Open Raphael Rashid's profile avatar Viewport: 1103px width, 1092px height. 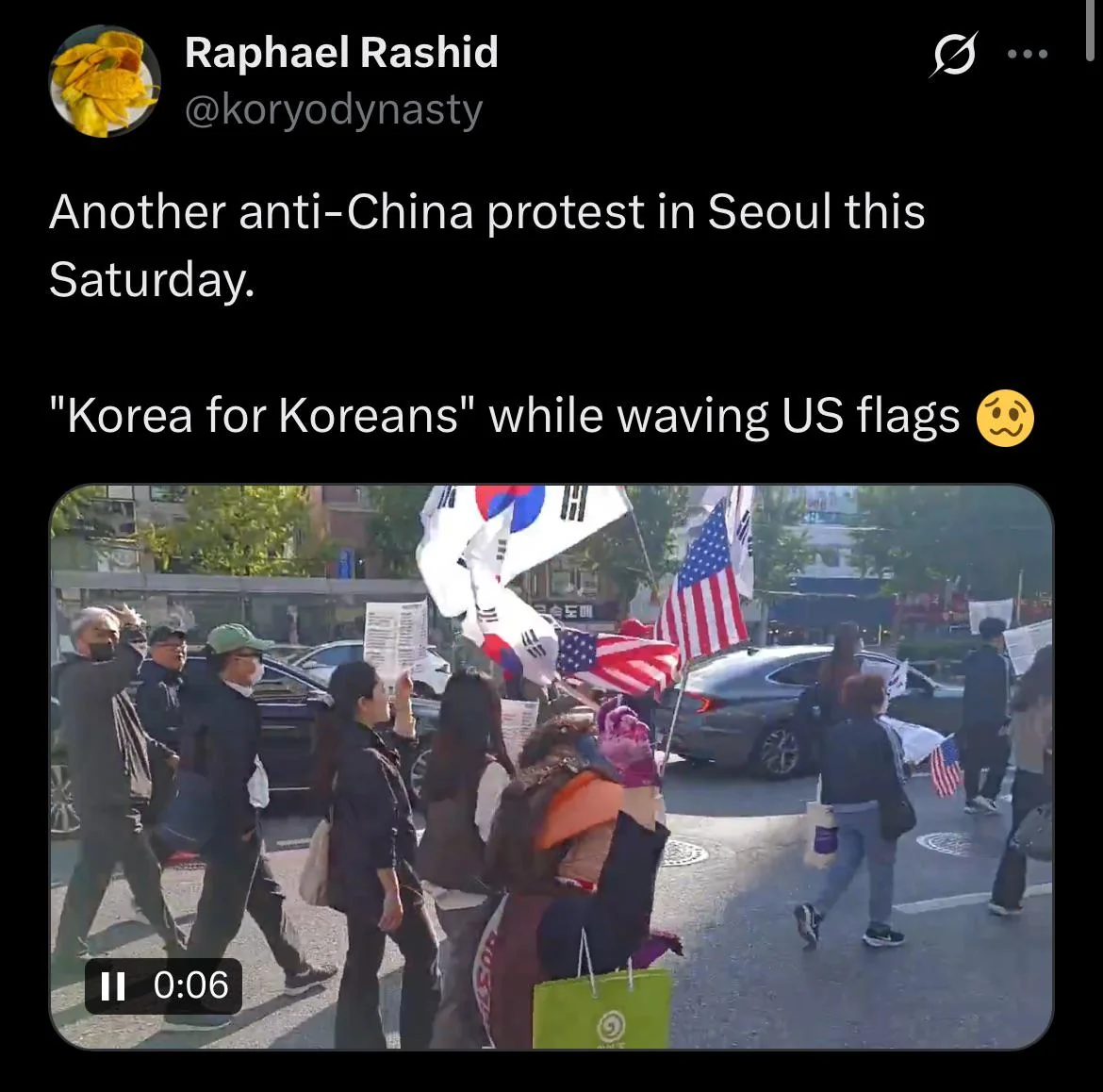tap(104, 81)
